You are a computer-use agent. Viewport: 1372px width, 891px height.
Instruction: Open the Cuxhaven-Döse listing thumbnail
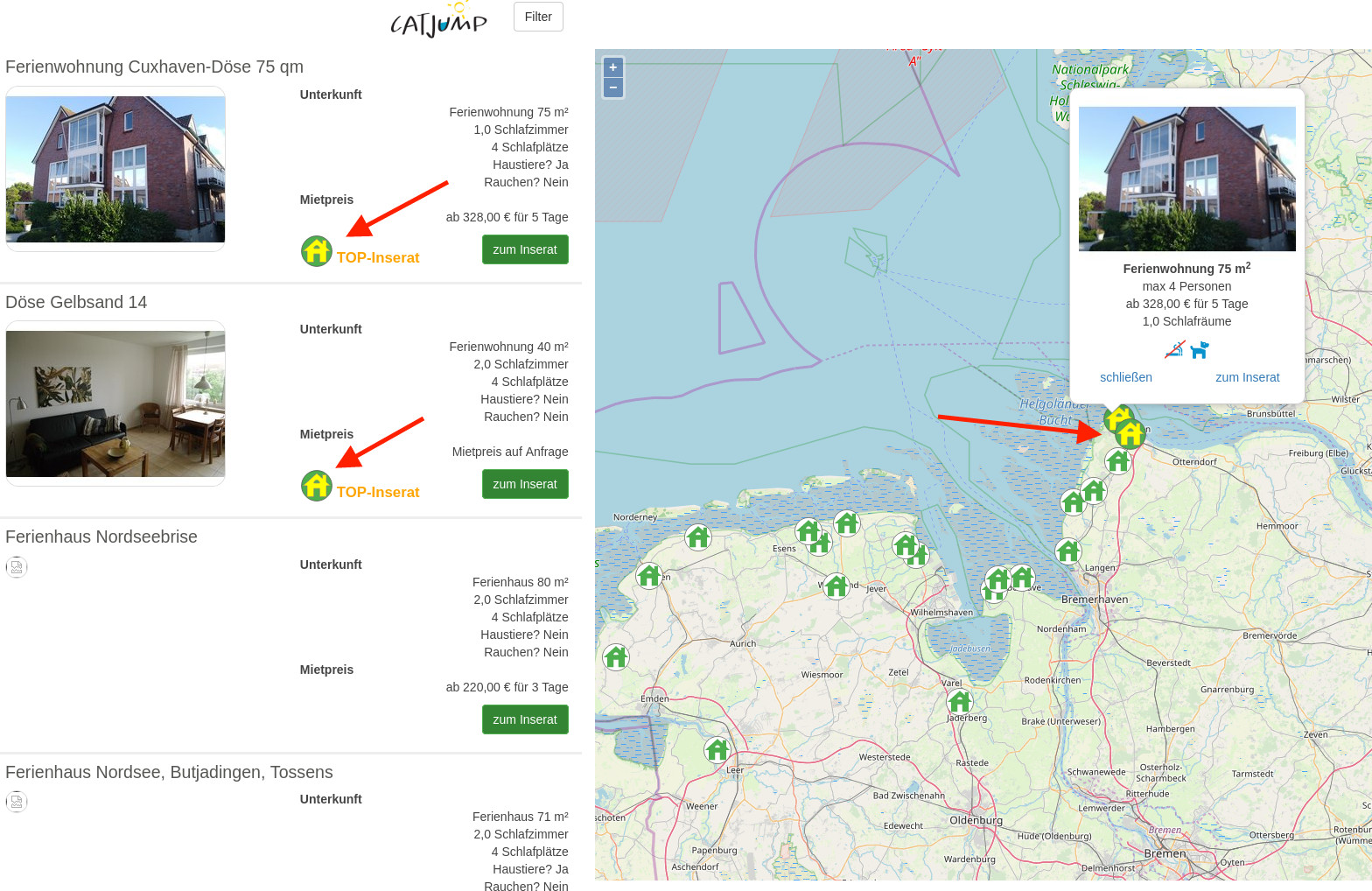(115, 169)
